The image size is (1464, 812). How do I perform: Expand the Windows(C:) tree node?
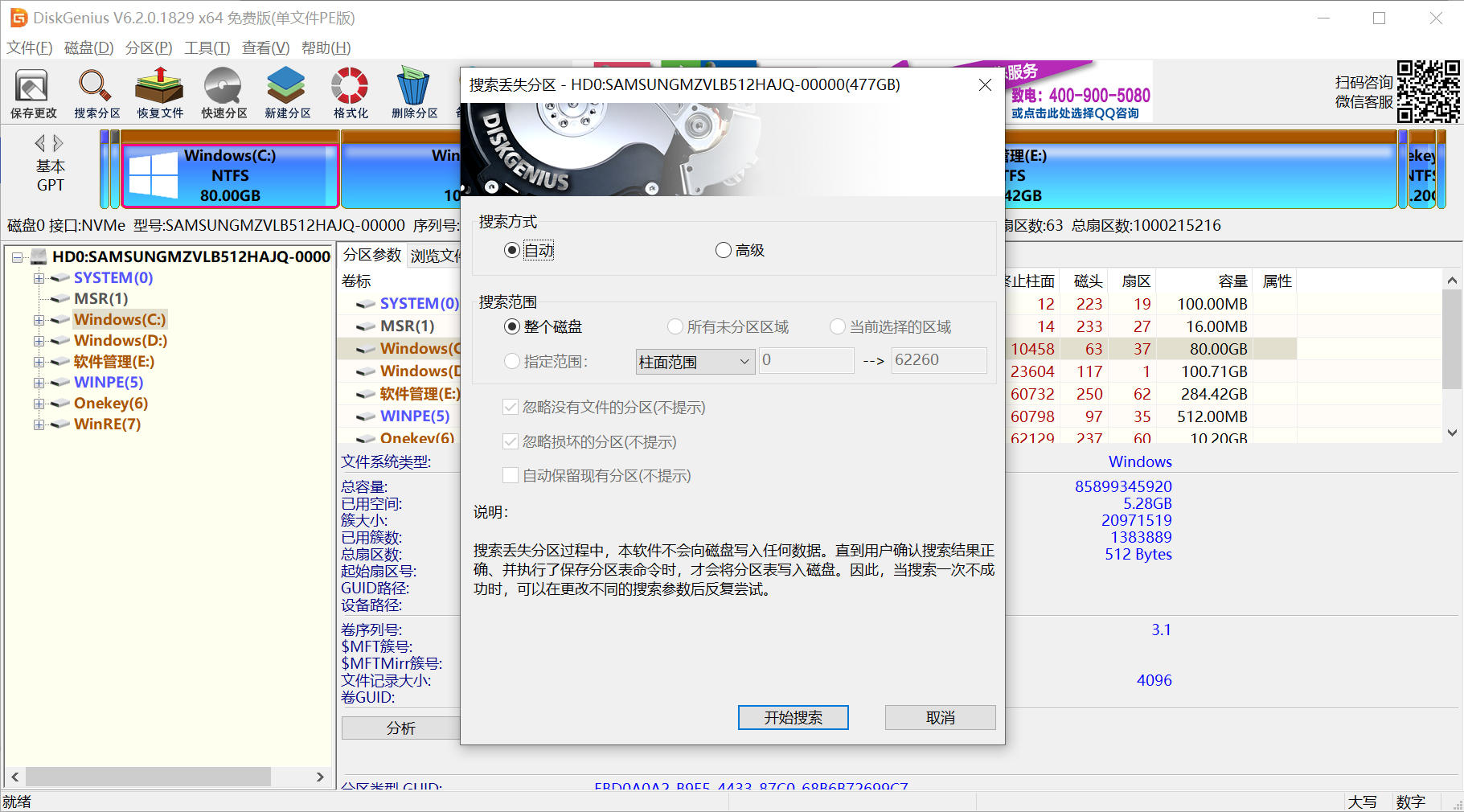[x=39, y=320]
